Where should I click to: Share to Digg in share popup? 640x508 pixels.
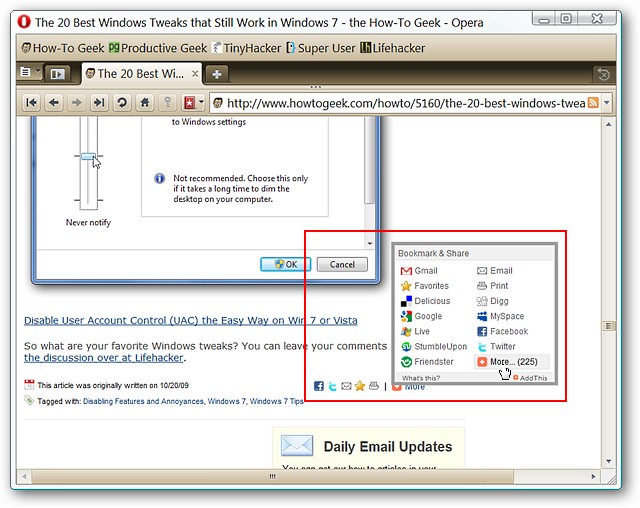[493, 301]
